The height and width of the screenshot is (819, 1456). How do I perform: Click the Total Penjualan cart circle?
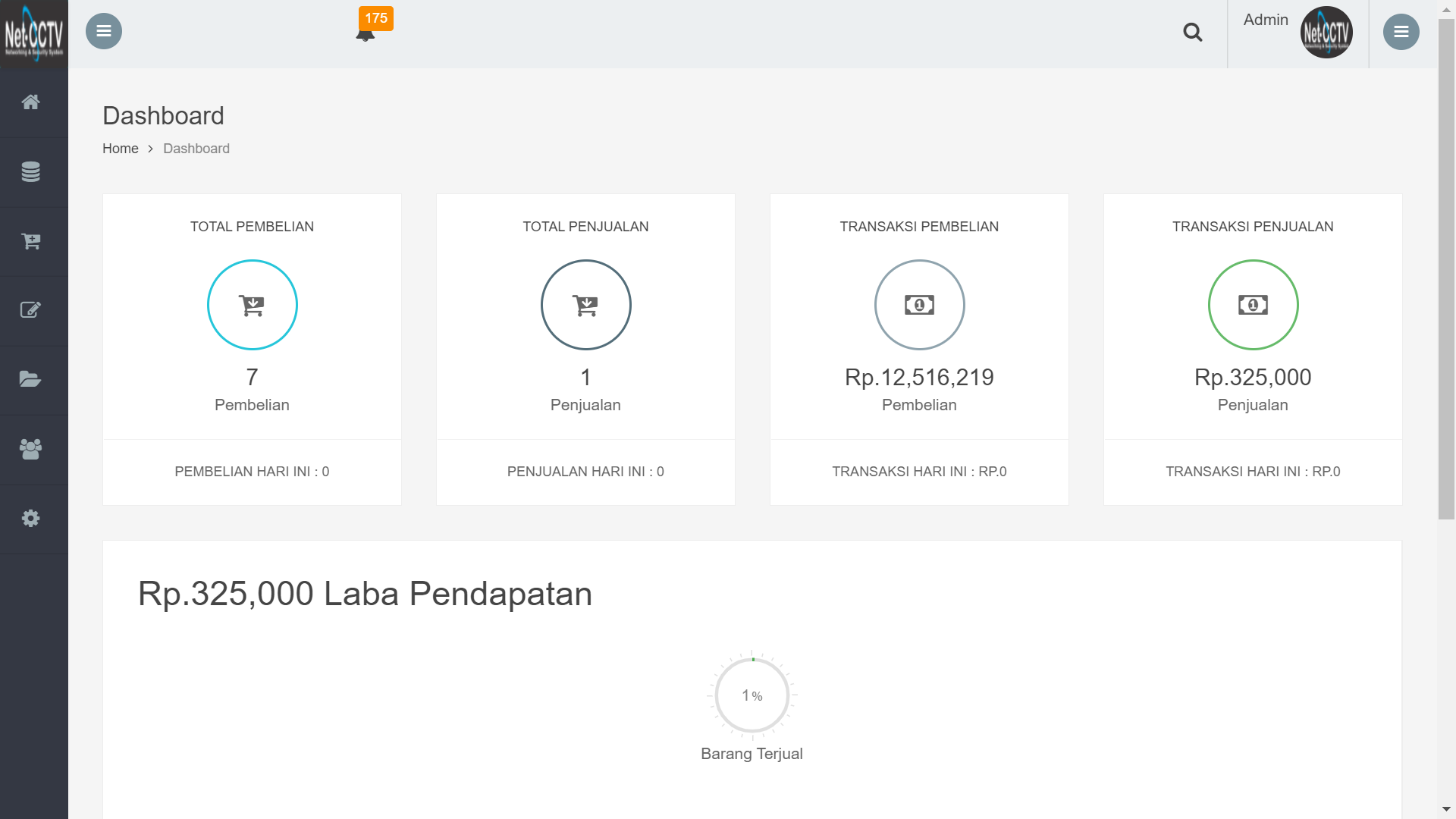(585, 305)
